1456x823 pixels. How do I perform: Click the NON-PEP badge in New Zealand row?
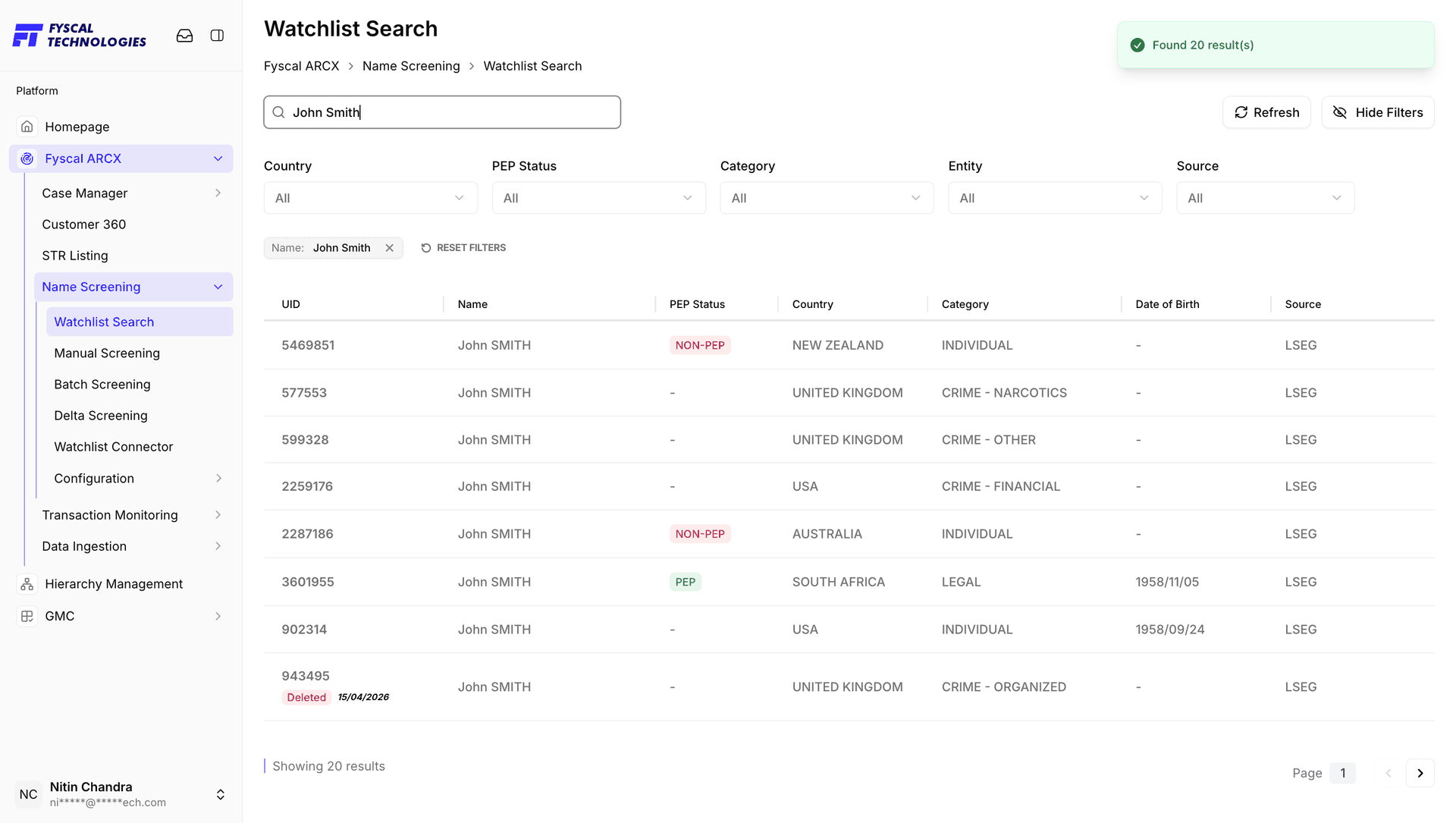point(700,345)
